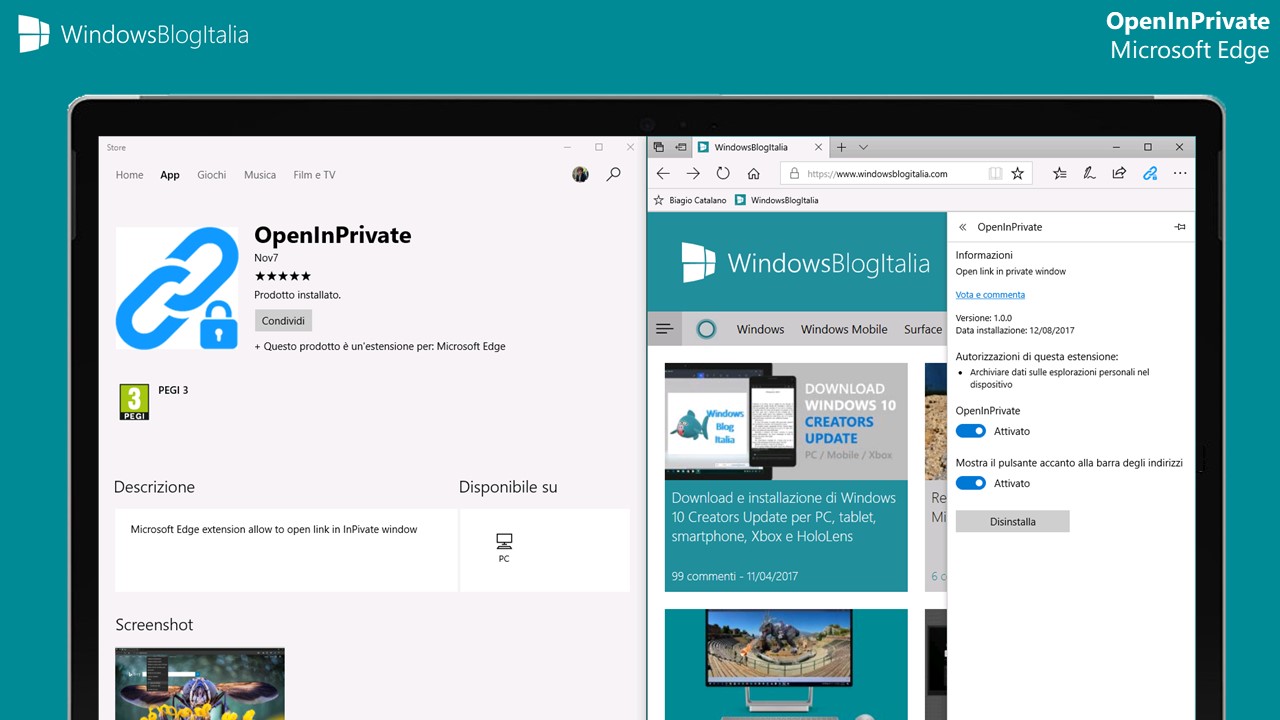Click the five-star rating in Store
1280x720 pixels.
tap(282, 276)
